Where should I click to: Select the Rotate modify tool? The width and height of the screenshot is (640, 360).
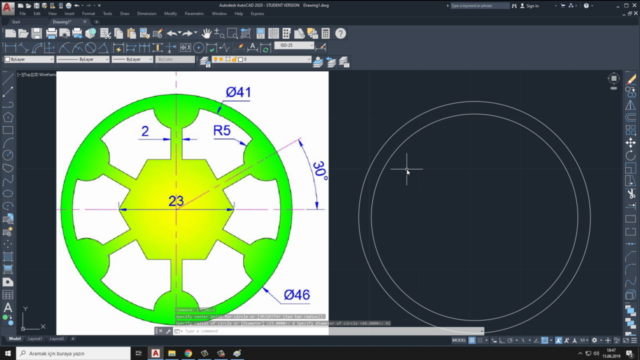click(x=631, y=156)
